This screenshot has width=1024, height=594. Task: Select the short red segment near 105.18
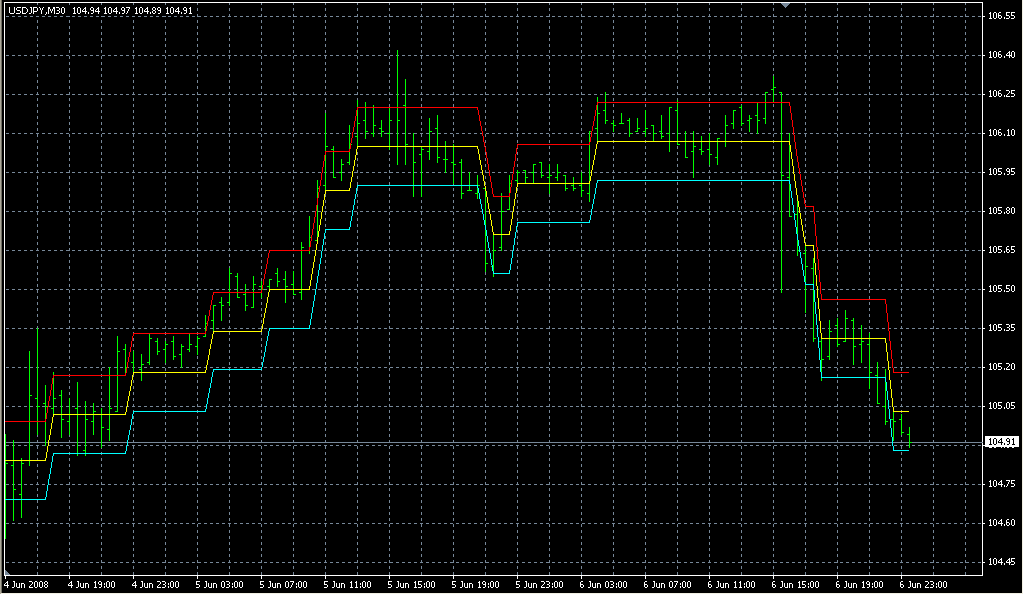[900, 372]
